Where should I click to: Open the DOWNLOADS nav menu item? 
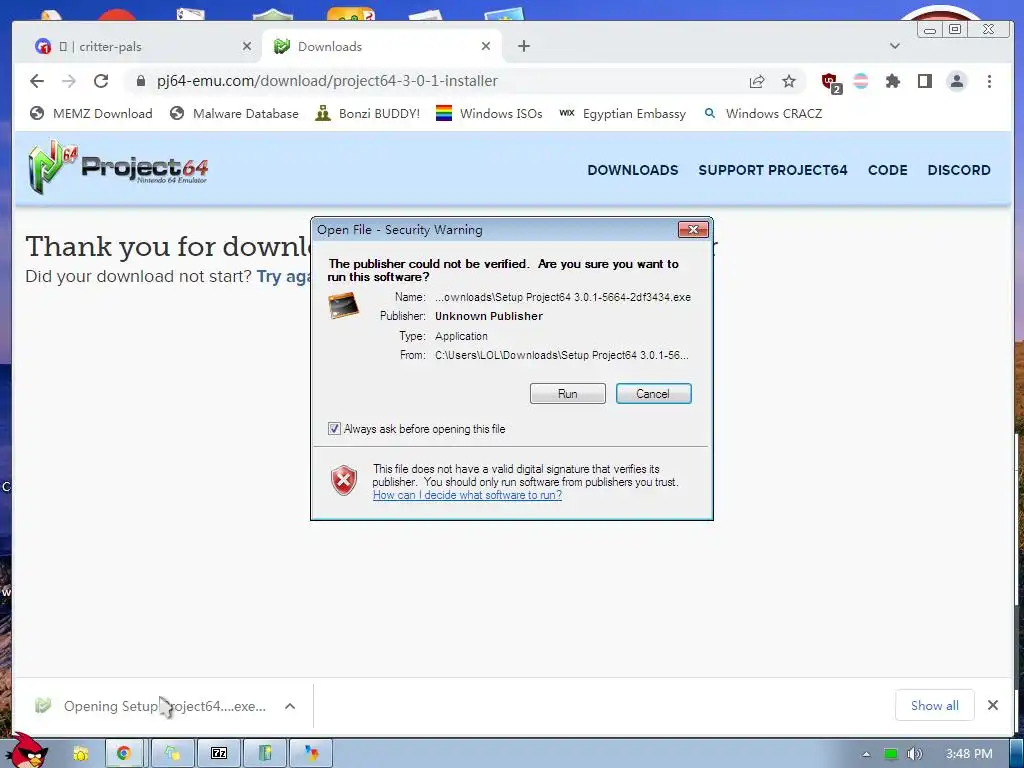(x=633, y=170)
